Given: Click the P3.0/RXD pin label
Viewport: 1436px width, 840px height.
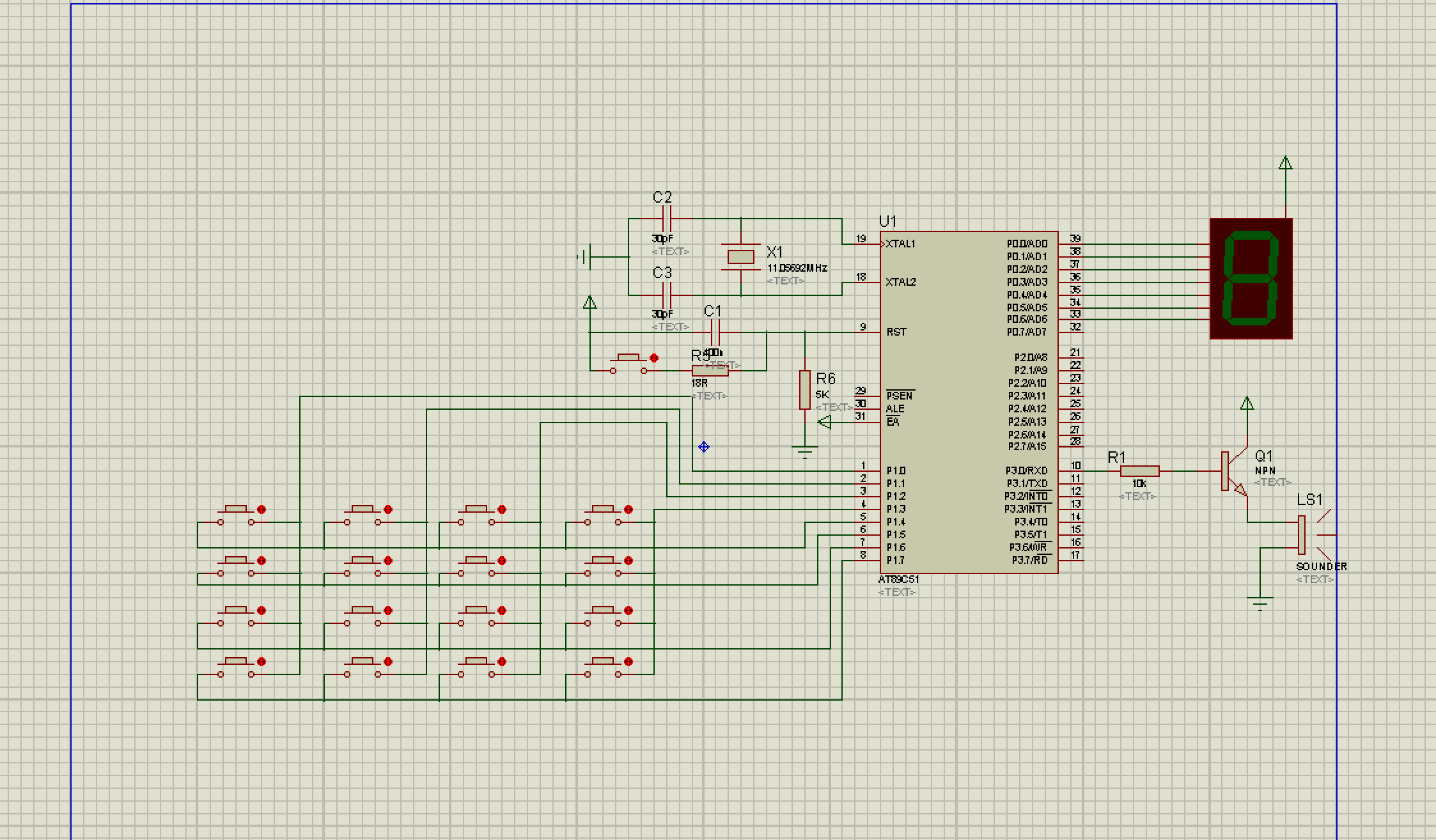Looking at the screenshot, I should tap(1027, 471).
